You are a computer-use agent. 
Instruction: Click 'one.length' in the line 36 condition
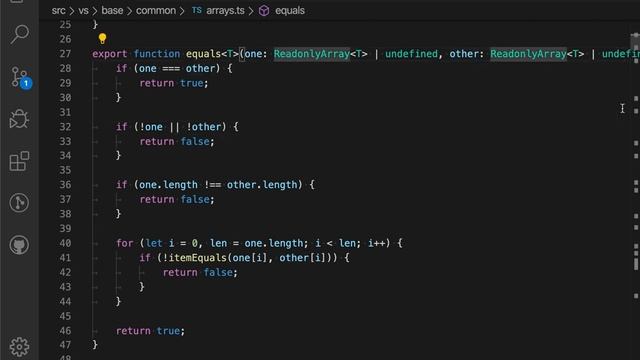click(168, 185)
